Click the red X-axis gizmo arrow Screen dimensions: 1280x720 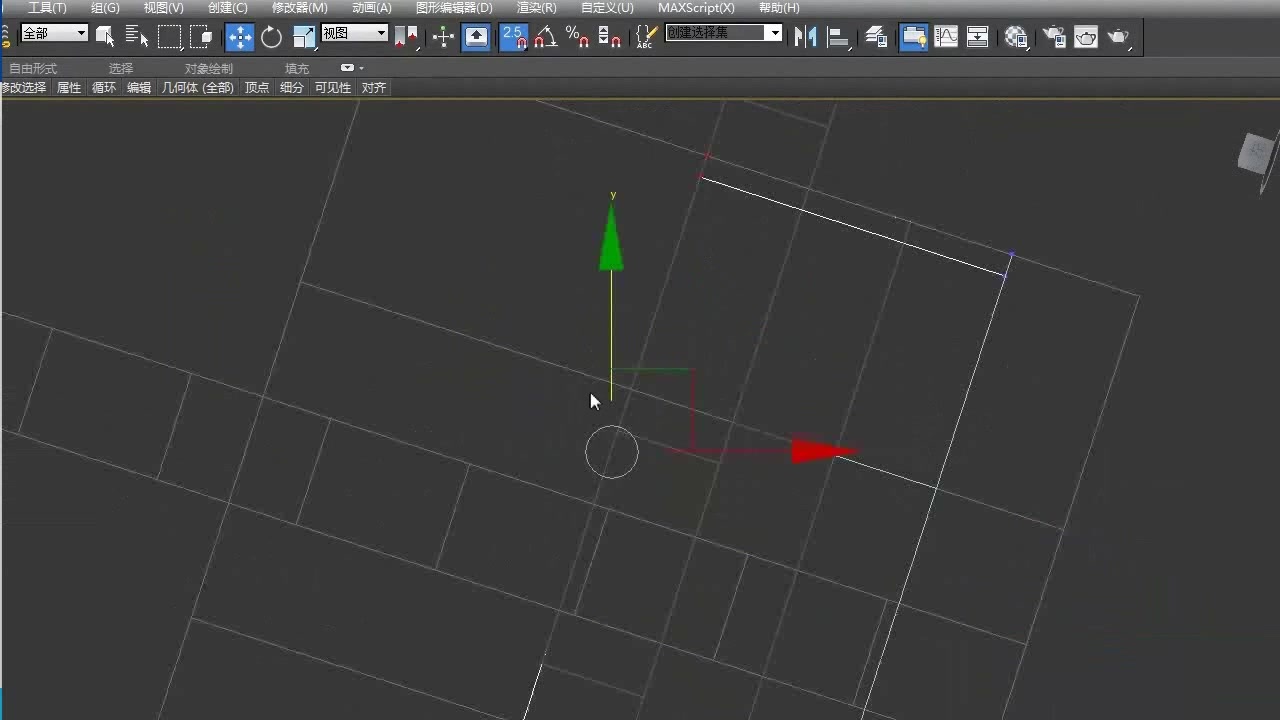(824, 451)
